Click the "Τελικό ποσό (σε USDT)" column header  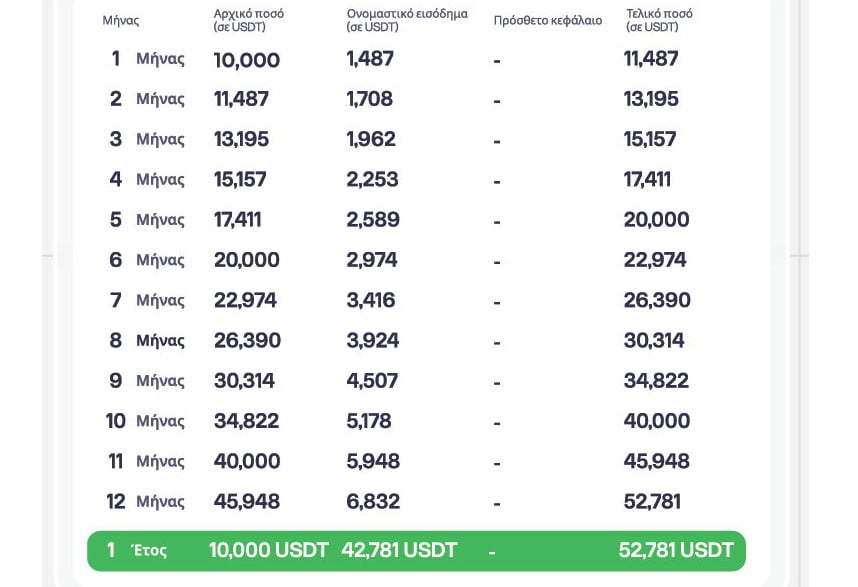coord(659,20)
